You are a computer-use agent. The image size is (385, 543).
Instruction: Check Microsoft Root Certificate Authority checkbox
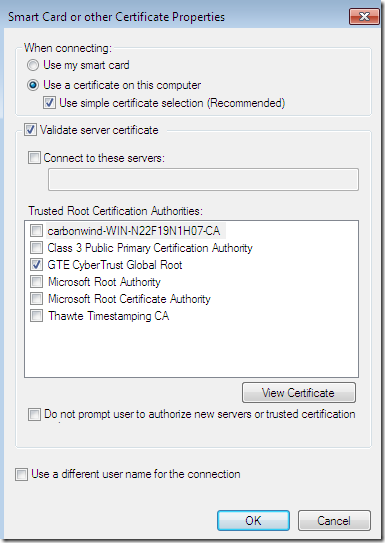point(37,299)
